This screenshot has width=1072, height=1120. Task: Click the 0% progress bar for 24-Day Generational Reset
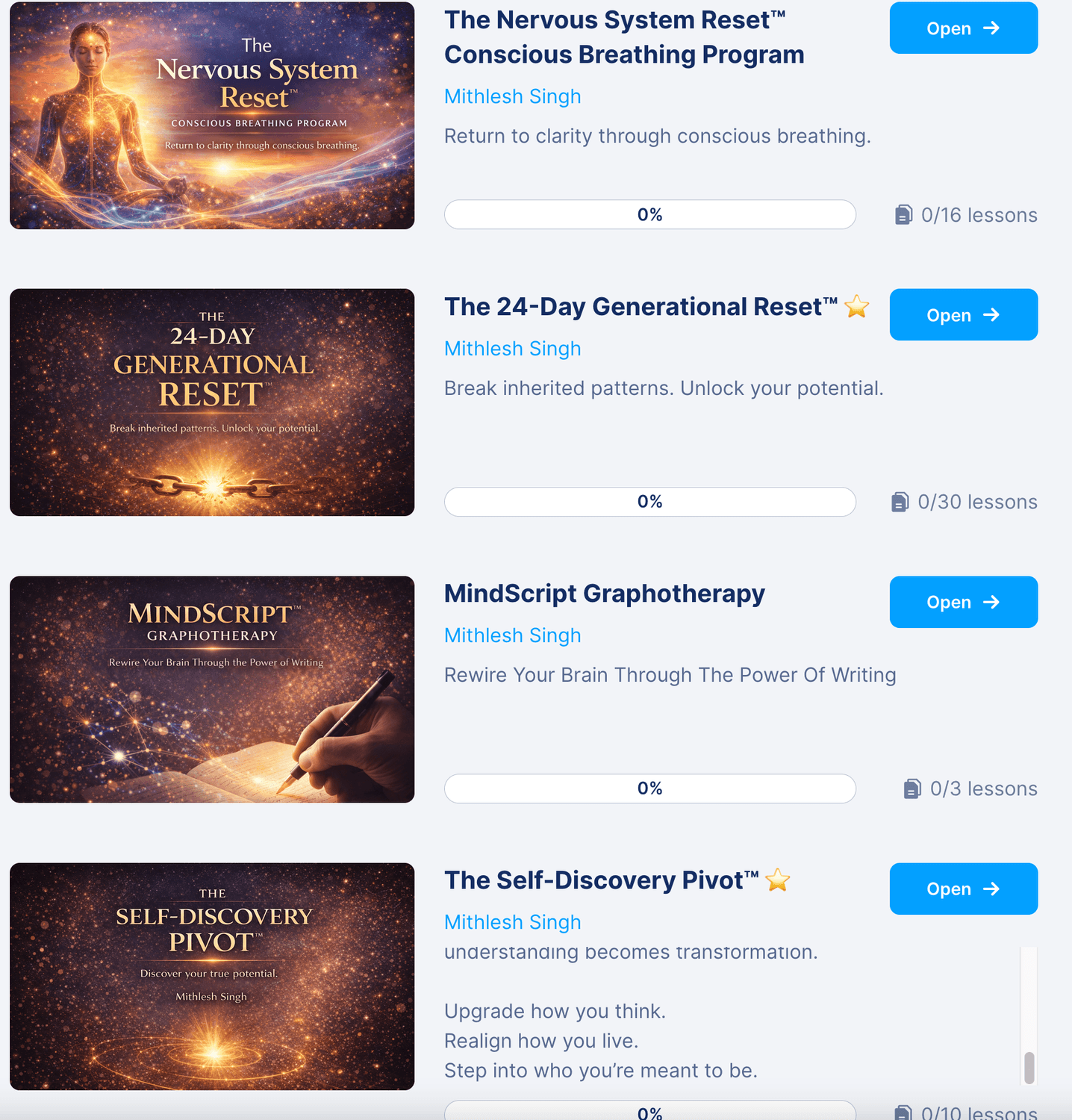click(x=650, y=502)
